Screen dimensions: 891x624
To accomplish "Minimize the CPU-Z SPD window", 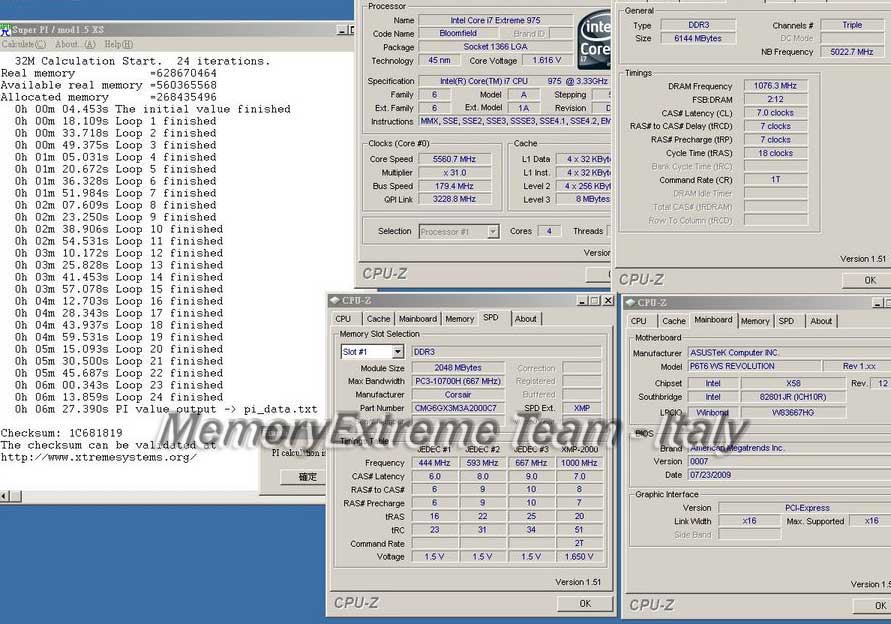I will (x=582, y=301).
